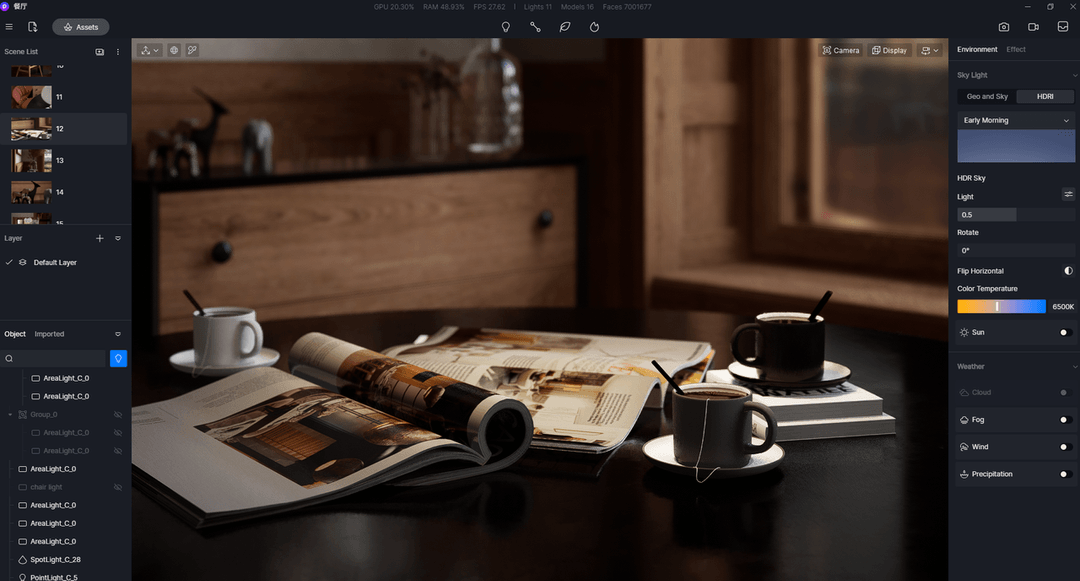Select the gizmo move tool
The height and width of the screenshot is (581, 1080).
[145, 49]
